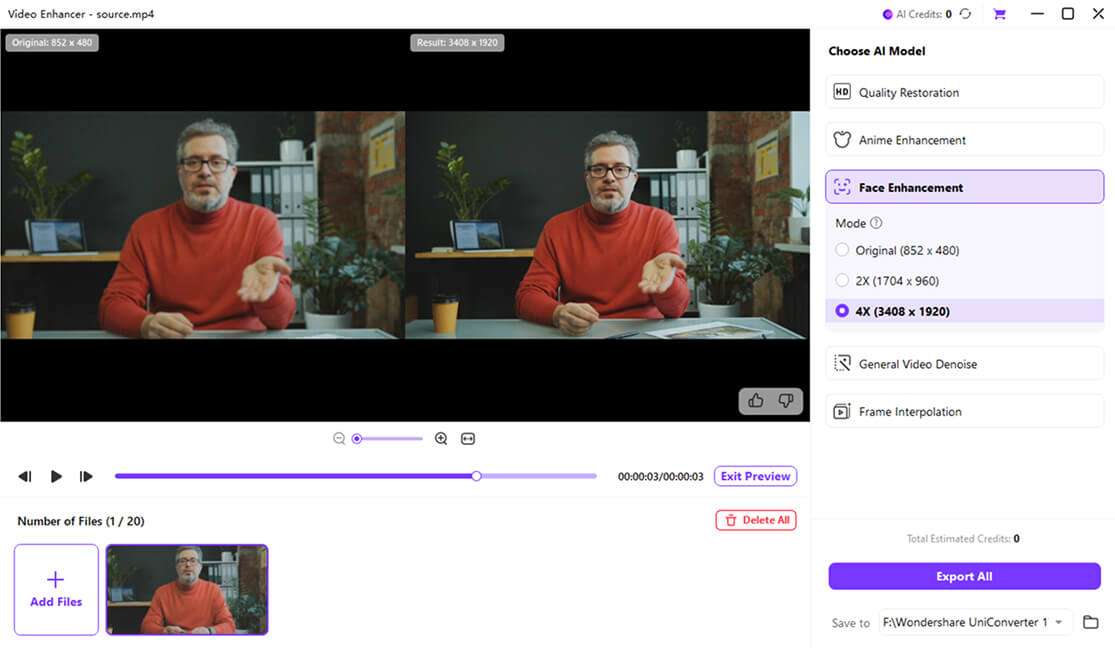This screenshot has width=1115, height=649.
Task: Export All enhanced videos
Action: coord(963,576)
